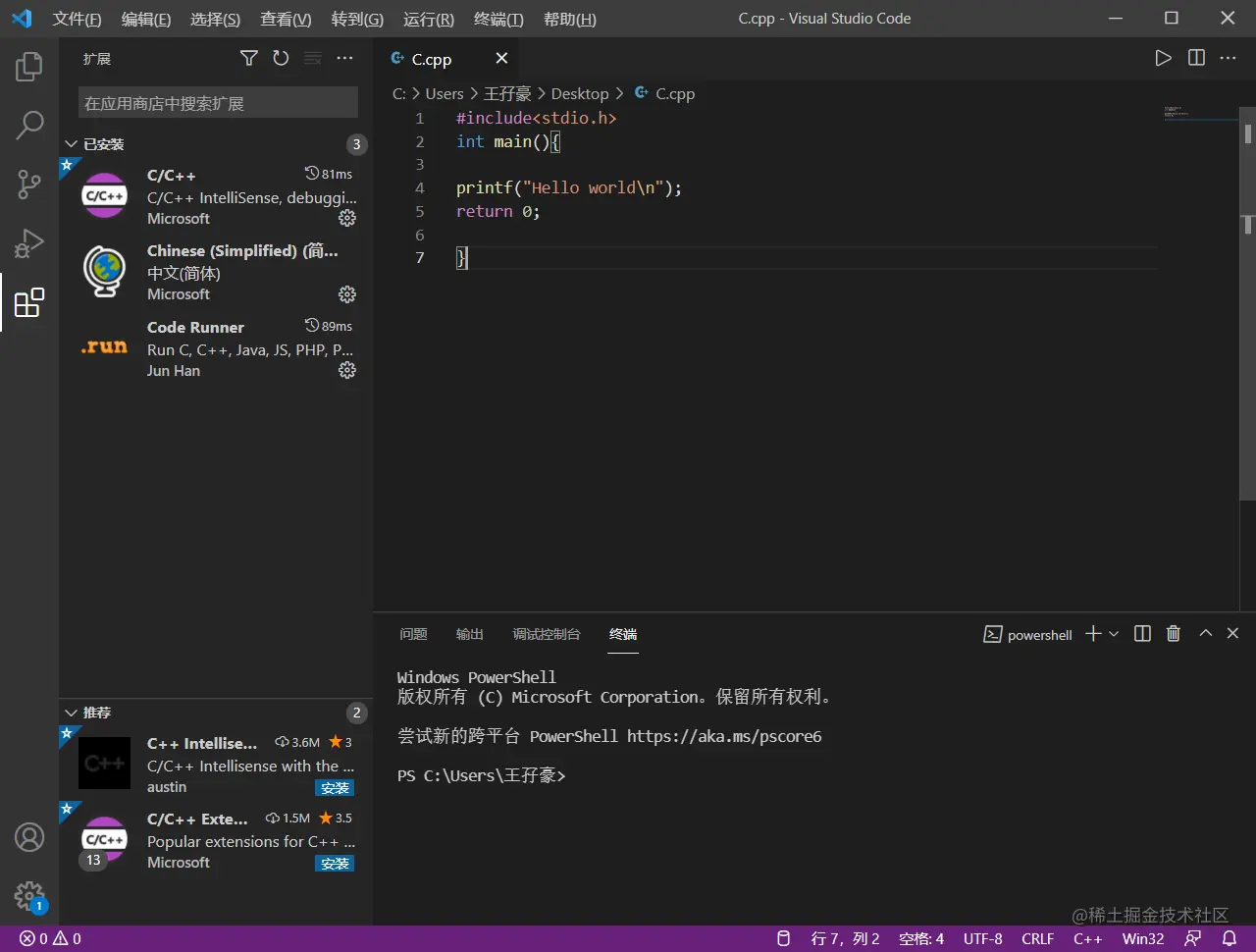Select the powershell terminal label

tap(1028, 635)
